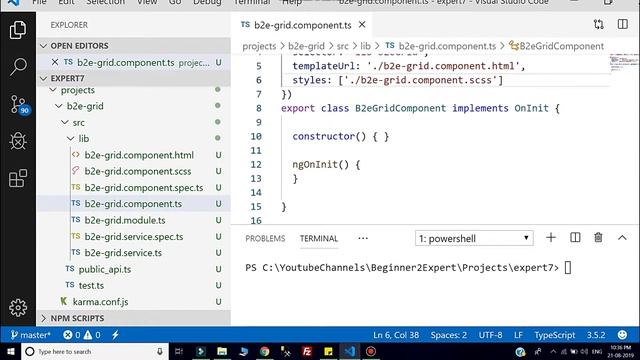Kill terminal with trash icon
Screen dimensions: 640x360
598,238
